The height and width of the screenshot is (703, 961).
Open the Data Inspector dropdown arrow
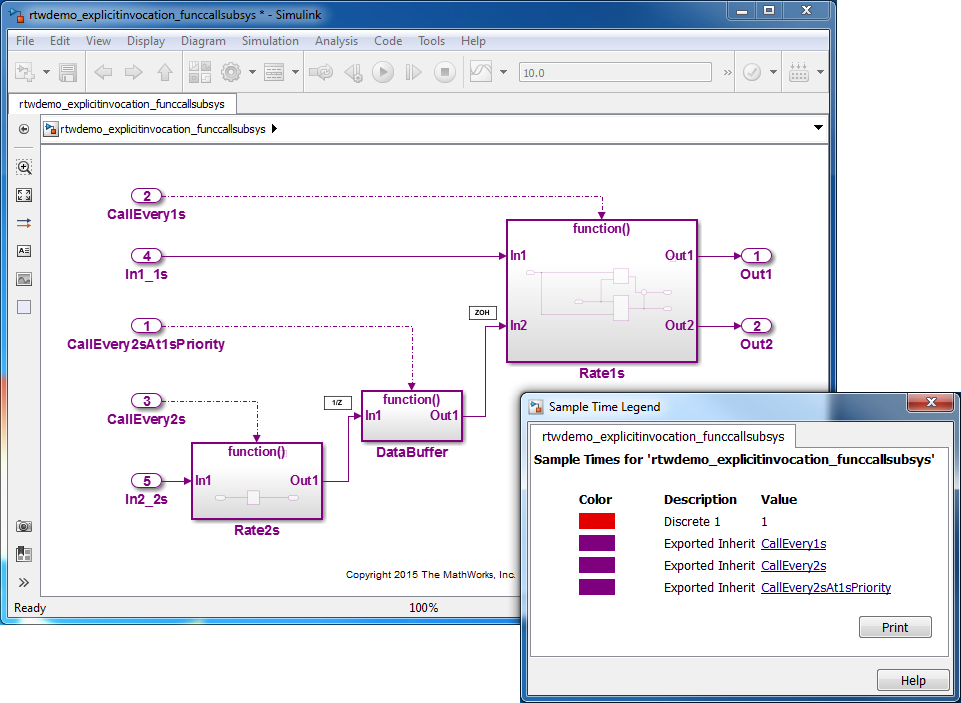click(x=503, y=72)
